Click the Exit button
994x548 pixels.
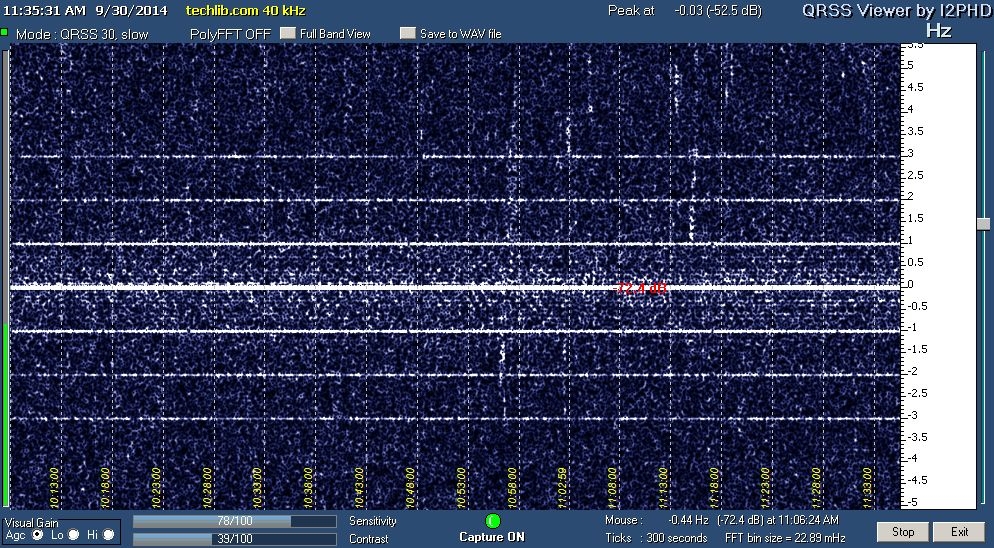coord(959,531)
